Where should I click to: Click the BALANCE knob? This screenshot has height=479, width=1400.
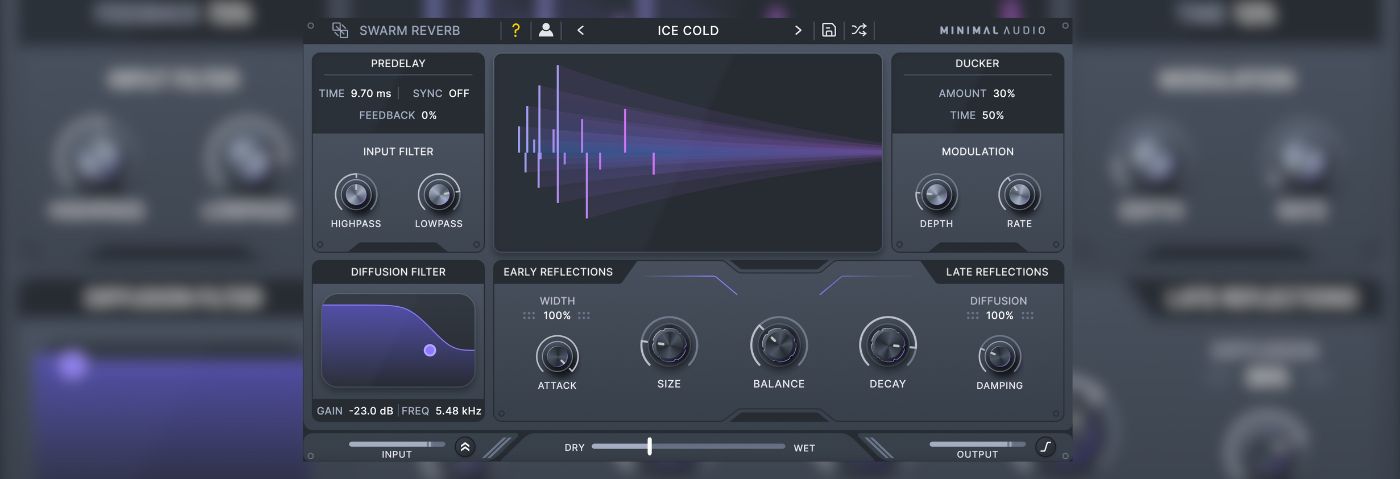point(779,346)
